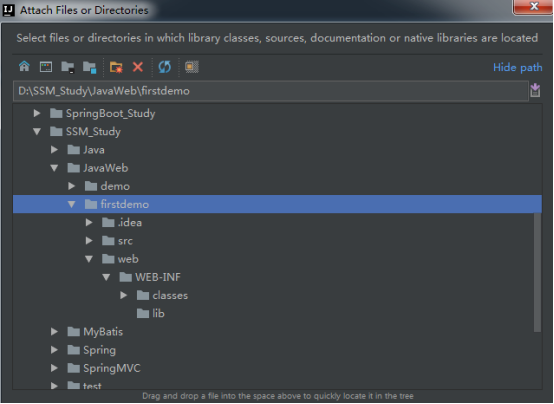Screen dimensions: 554x404
Task: Collapse the firstdemo folder arrow
Action: pos(71,204)
